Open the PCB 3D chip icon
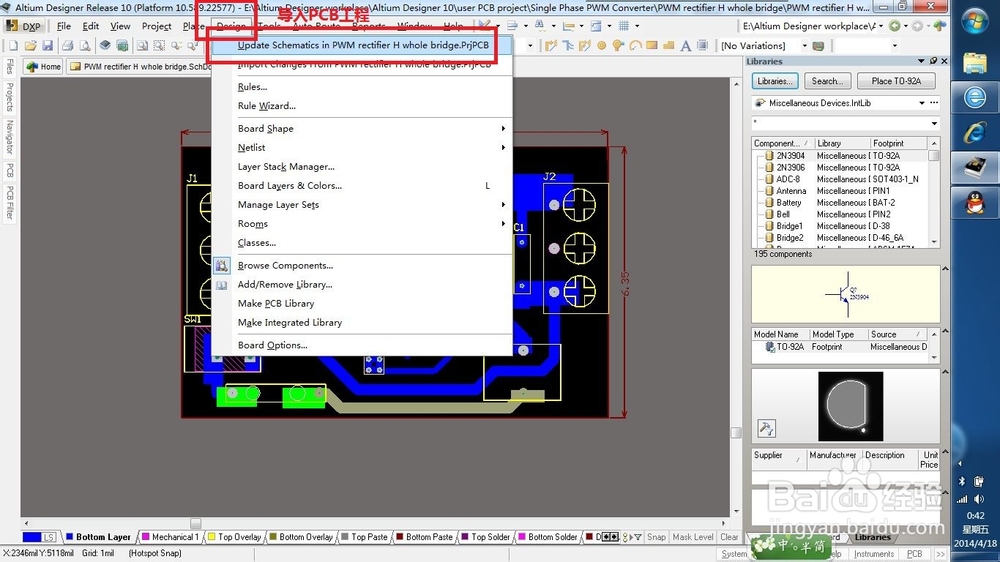The width and height of the screenshot is (1000, 562). 122,46
